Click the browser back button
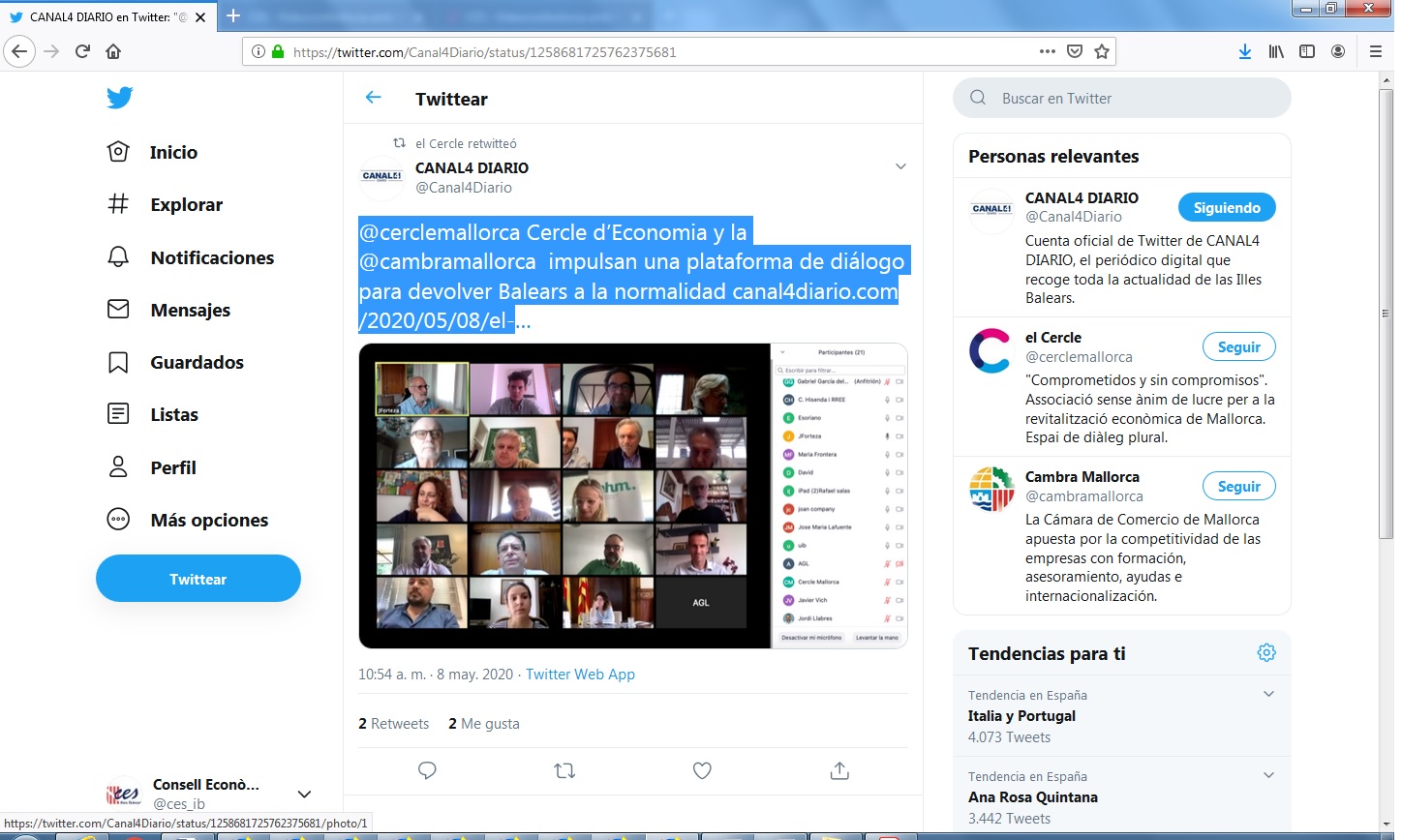Screen dimensions: 1402x840 point(19,51)
